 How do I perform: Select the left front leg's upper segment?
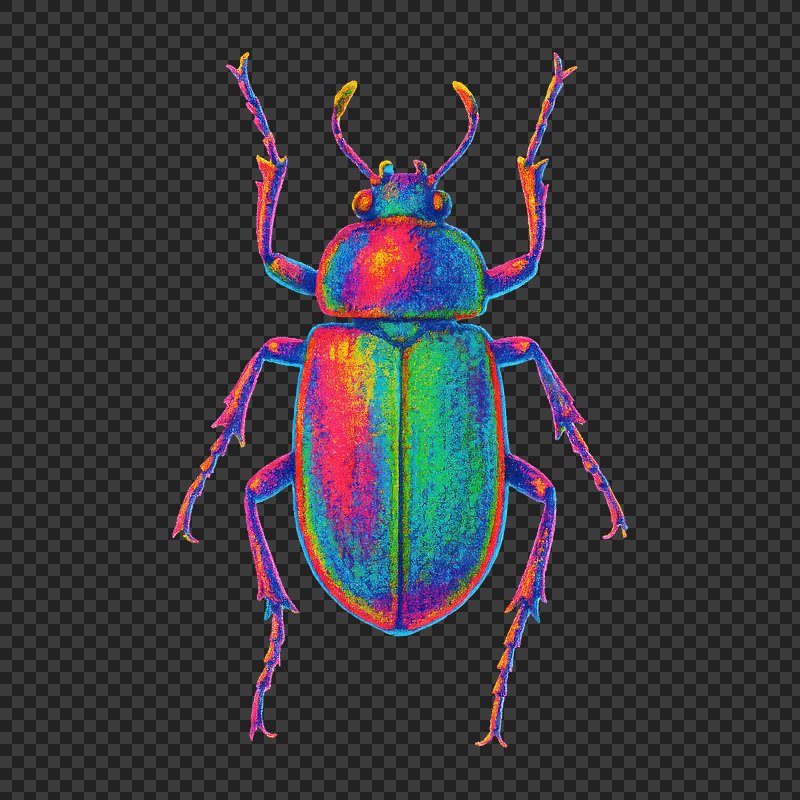292,268
